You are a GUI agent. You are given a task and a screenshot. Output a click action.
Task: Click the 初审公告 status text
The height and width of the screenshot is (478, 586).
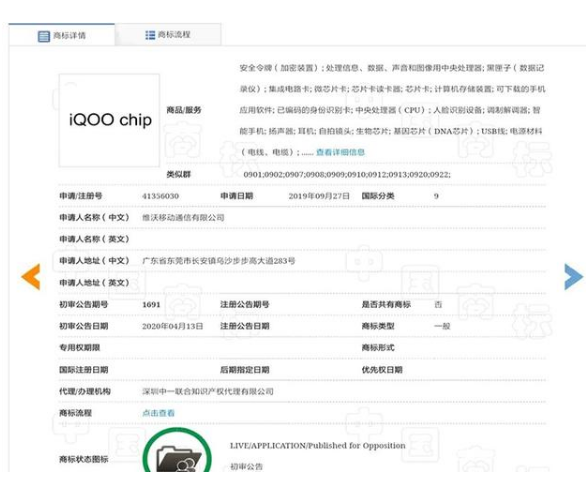[247, 466]
